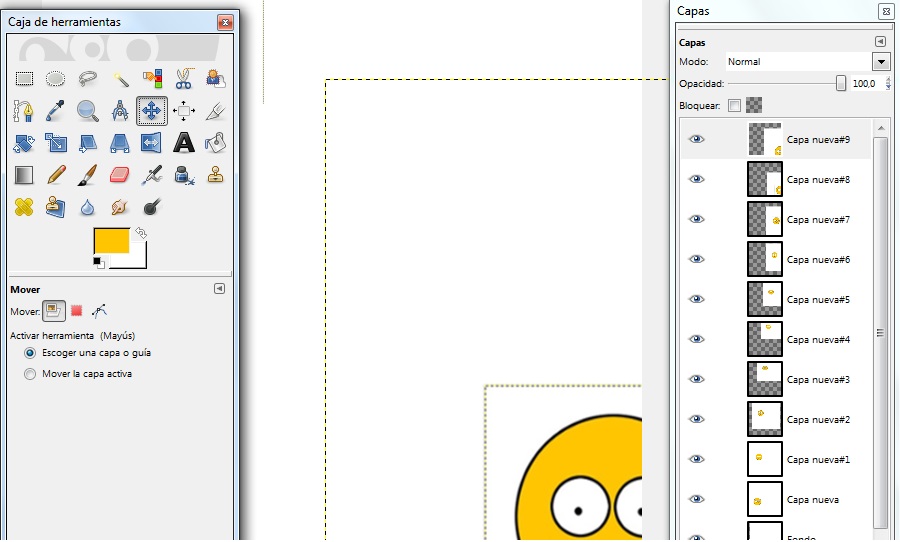Select the Rotate tool
The height and width of the screenshot is (542, 900).
24,143
